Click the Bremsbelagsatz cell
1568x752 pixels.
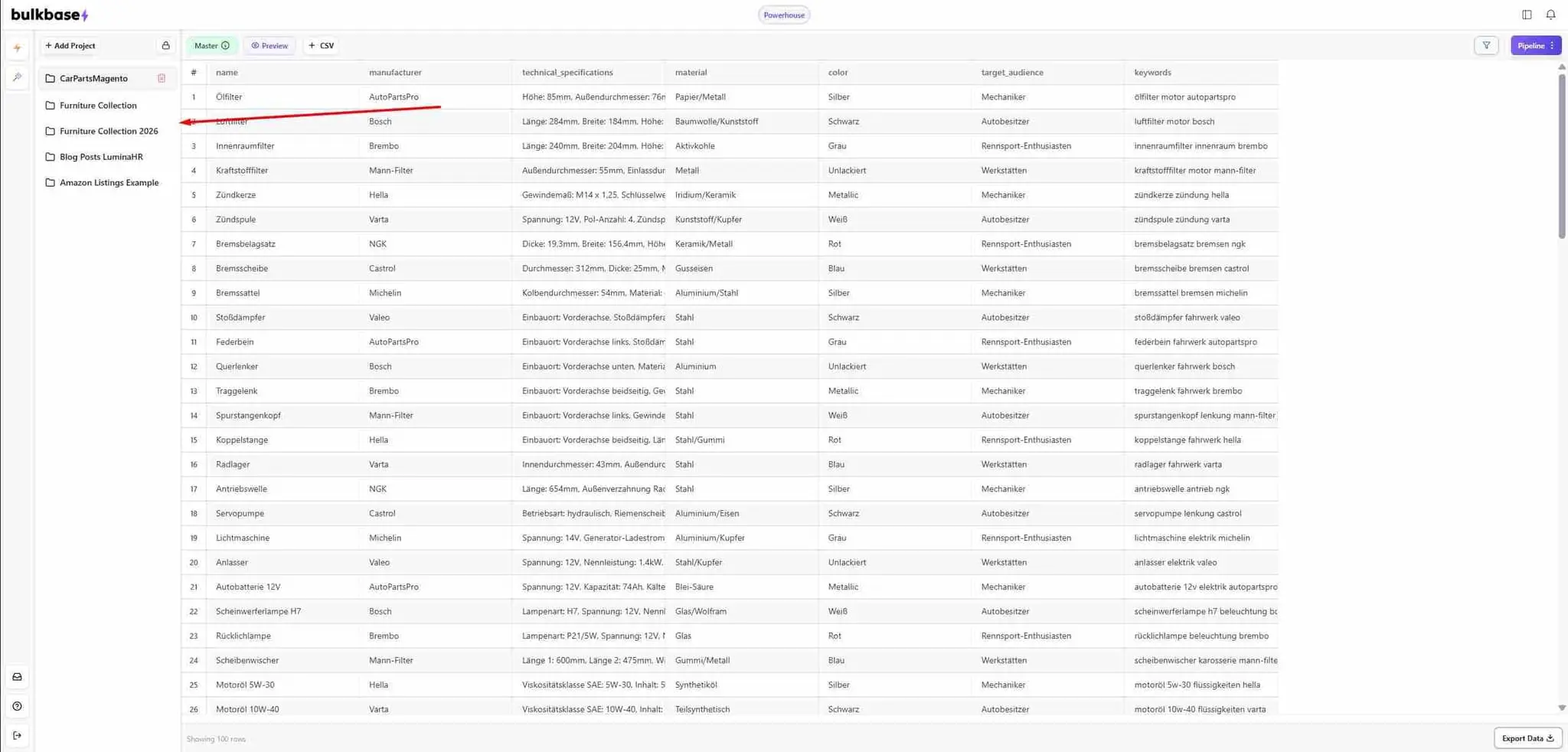(283, 244)
